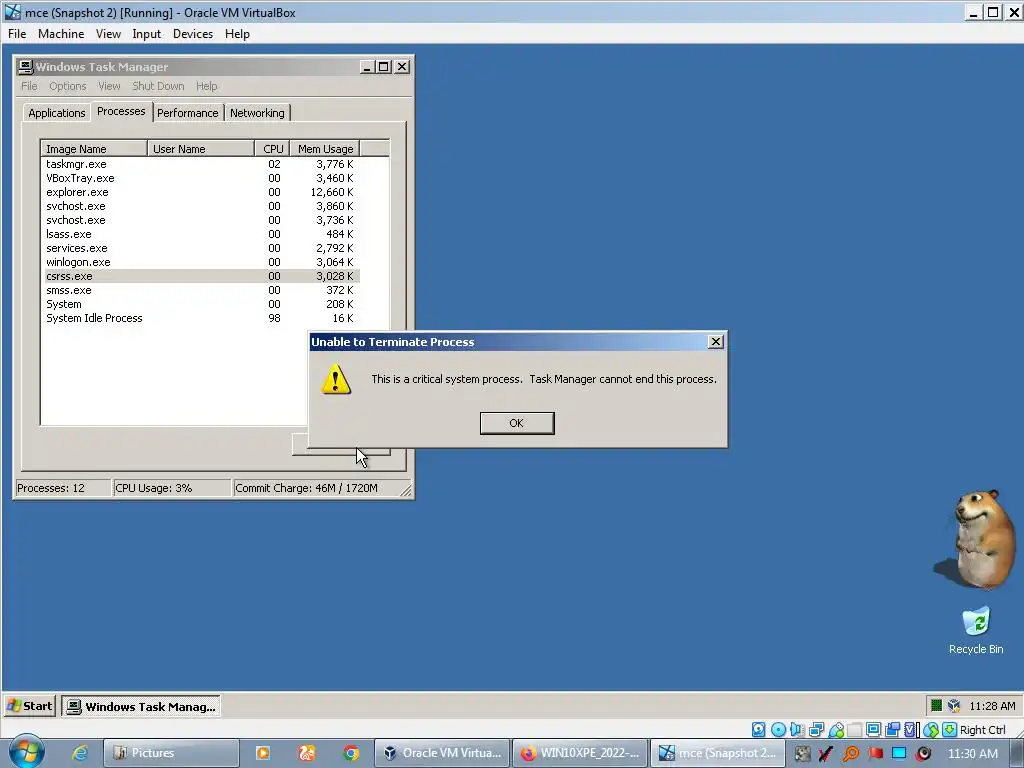Sort processes by Mem Usage column

[325, 149]
